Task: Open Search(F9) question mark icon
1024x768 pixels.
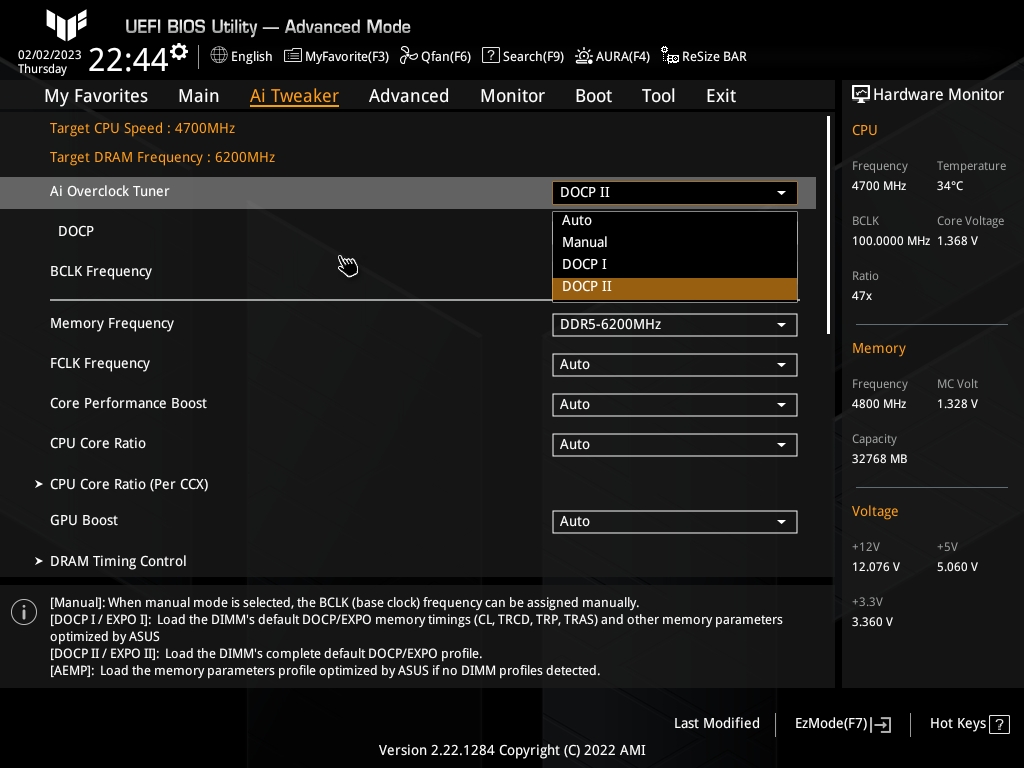Action: tap(490, 56)
